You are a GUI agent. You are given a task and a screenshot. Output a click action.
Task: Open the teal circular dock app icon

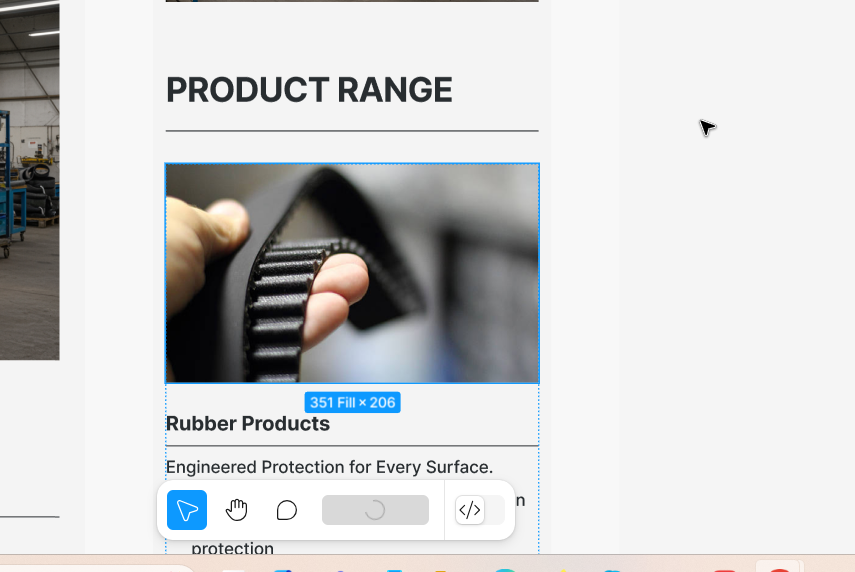point(505,570)
